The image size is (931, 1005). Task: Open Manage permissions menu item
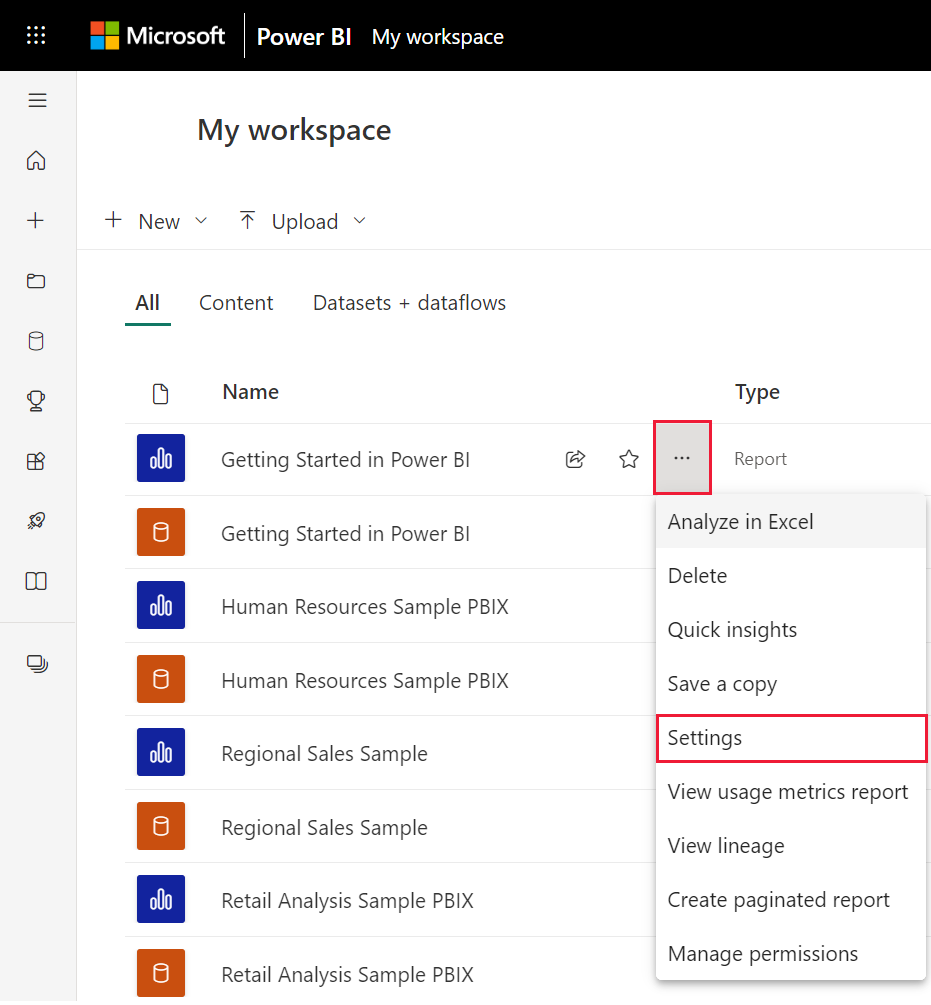click(x=791, y=954)
